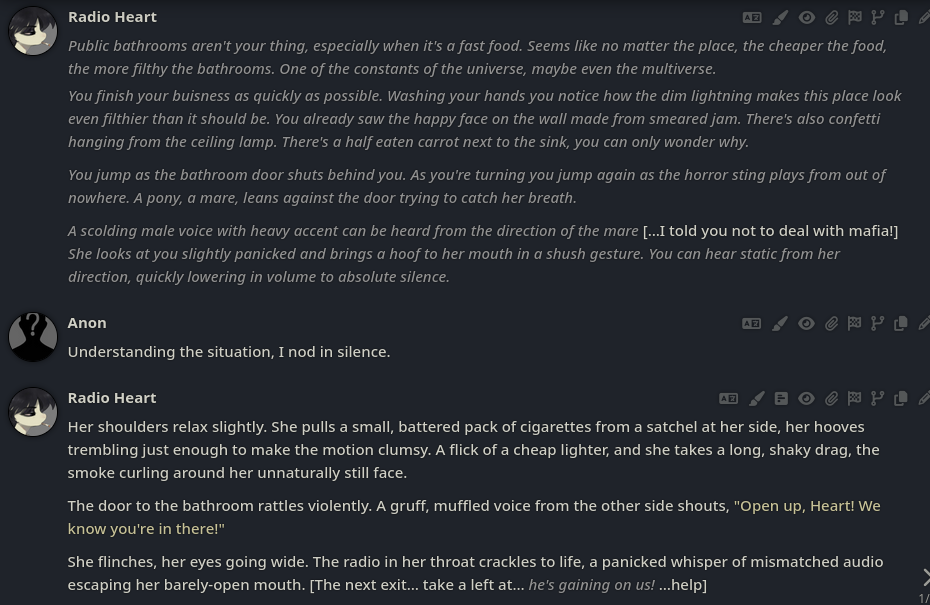Click Radio Heart name on last message
This screenshot has height=605, width=930.
click(112, 398)
